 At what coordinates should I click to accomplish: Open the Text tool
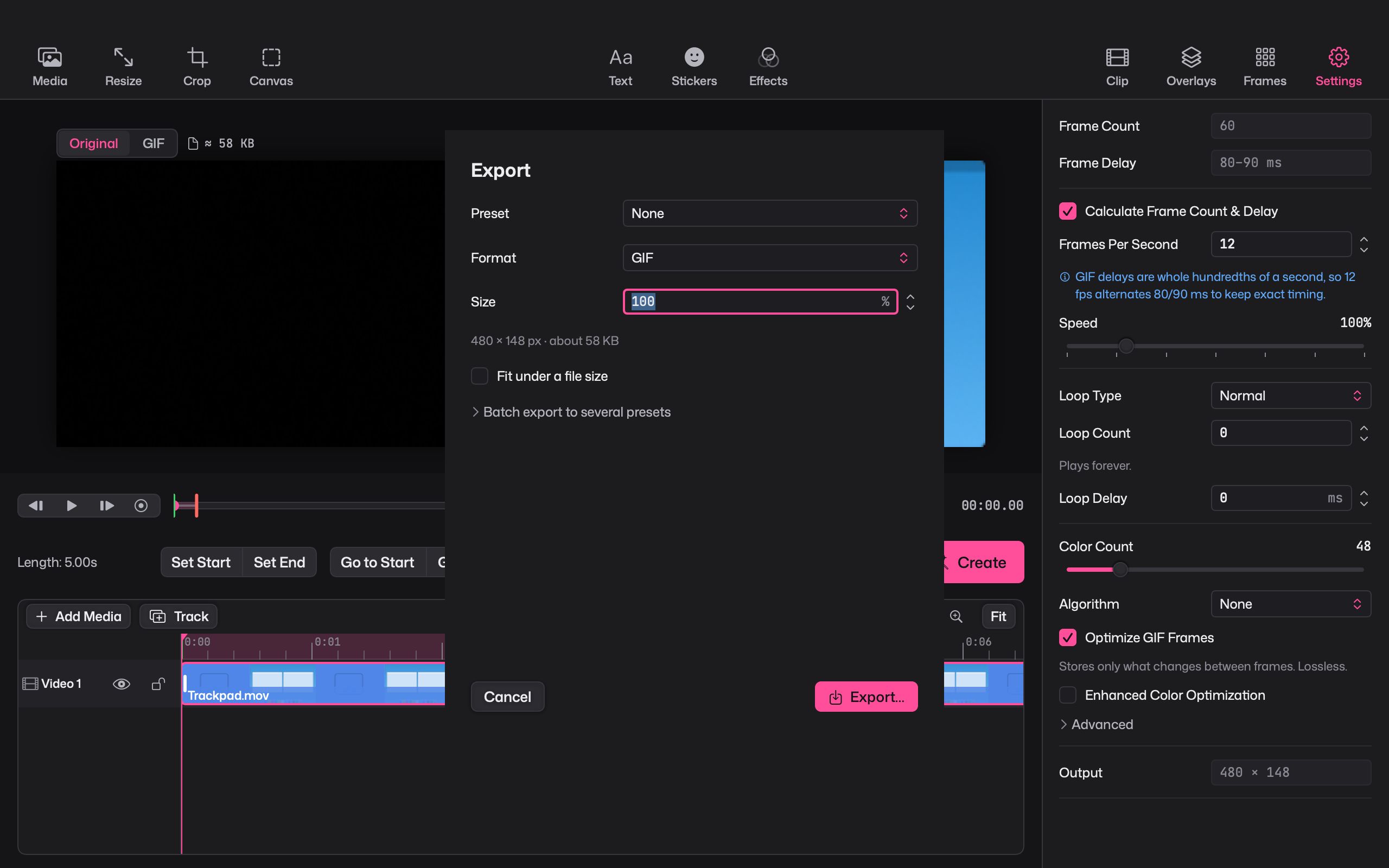[x=621, y=67]
